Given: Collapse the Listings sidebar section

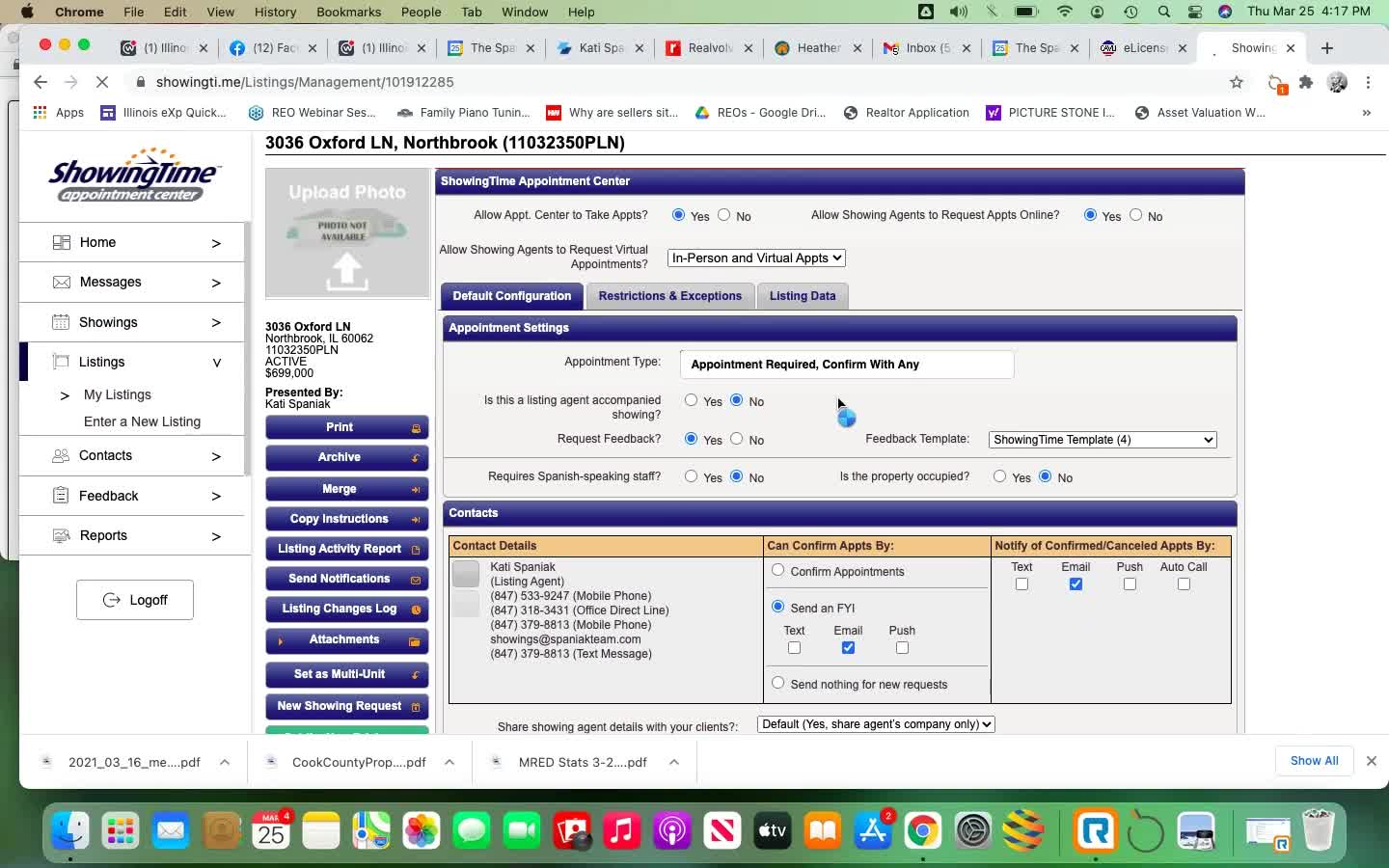Looking at the screenshot, I should tap(216, 363).
